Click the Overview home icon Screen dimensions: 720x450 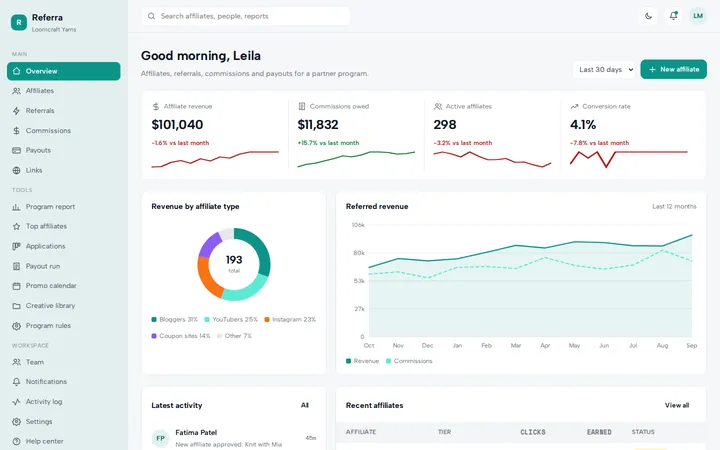pyautogui.click(x=17, y=71)
